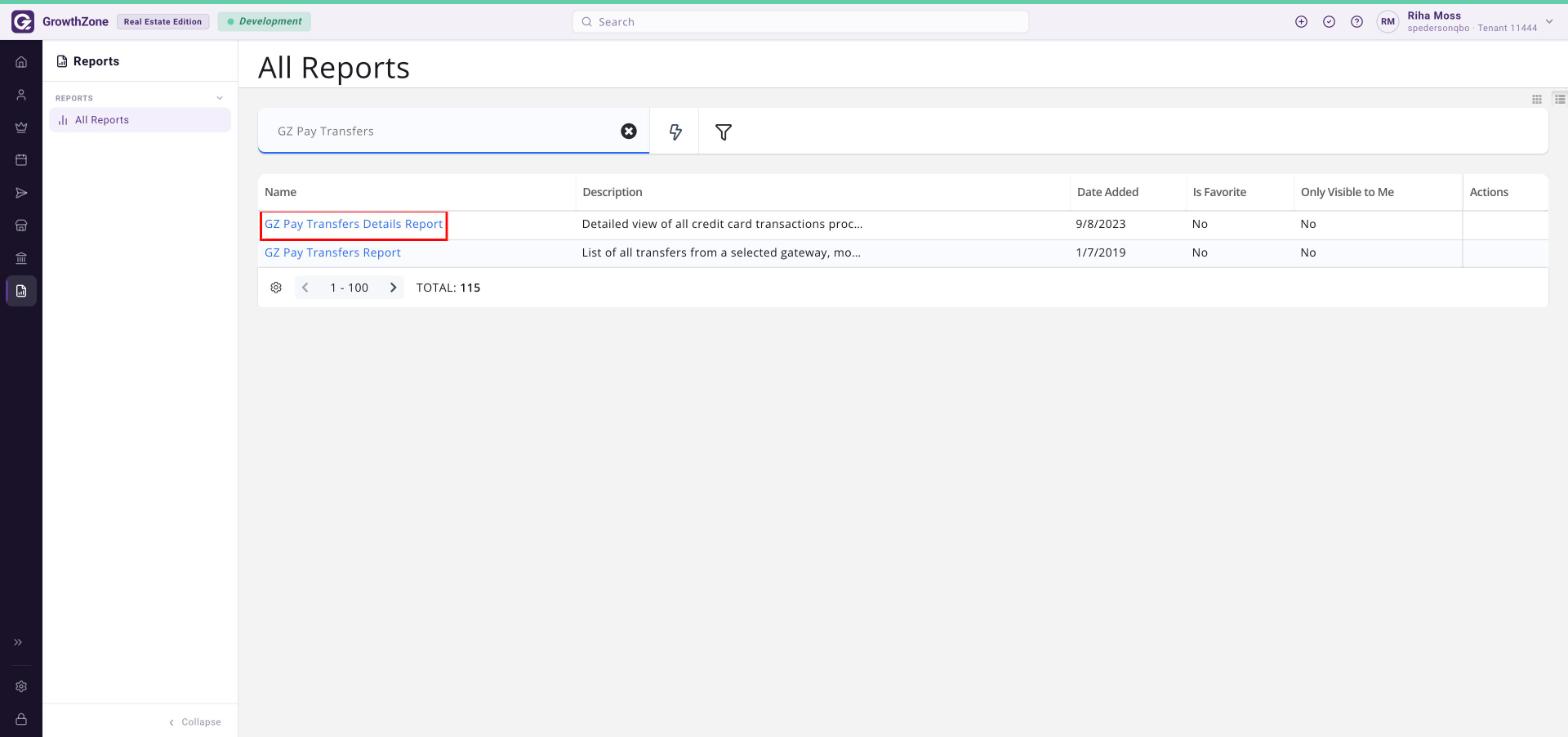Screen dimensions: 1568x737
Task: Open the storefront icon in the left rail
Action: [21, 225]
